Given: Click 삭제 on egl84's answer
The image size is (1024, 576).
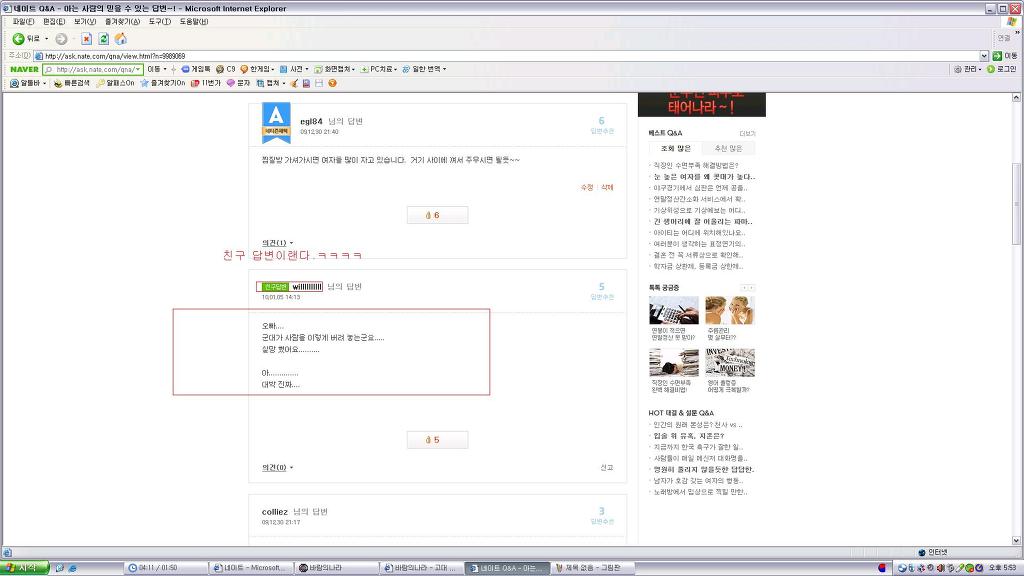Looking at the screenshot, I should click(x=607, y=187).
